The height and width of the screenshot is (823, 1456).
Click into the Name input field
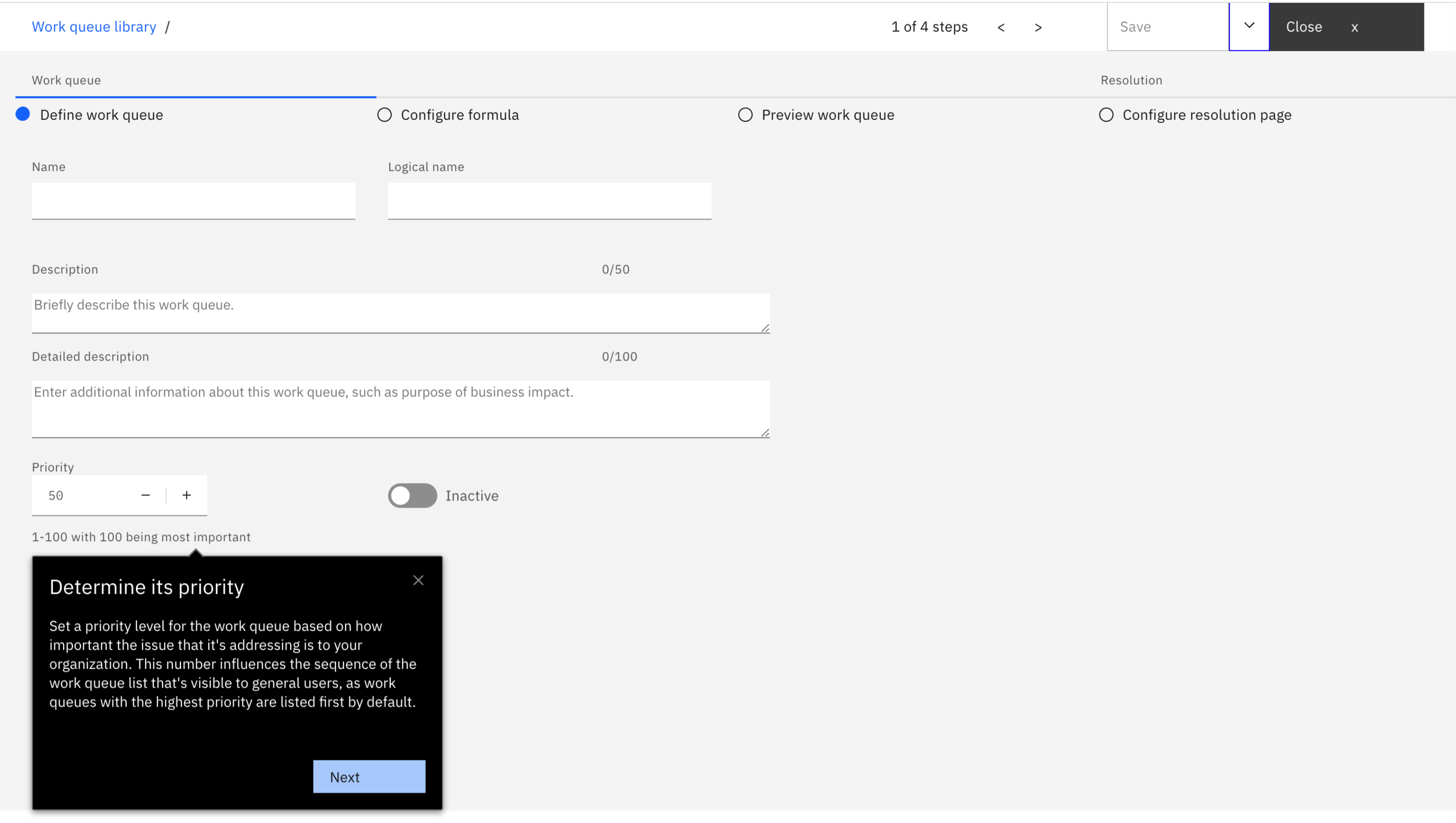point(193,201)
